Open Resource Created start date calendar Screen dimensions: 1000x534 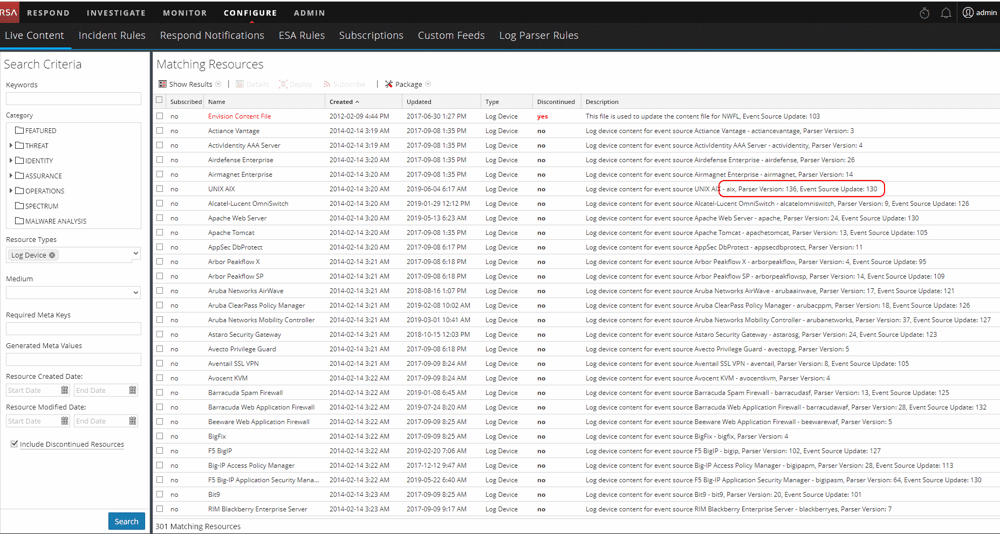tap(65, 390)
